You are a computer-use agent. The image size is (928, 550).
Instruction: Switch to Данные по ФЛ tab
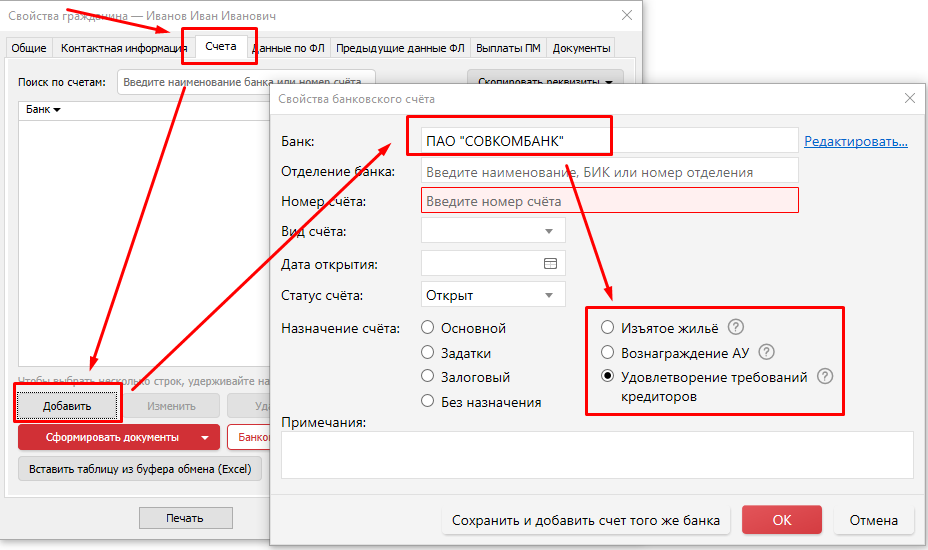pos(289,48)
